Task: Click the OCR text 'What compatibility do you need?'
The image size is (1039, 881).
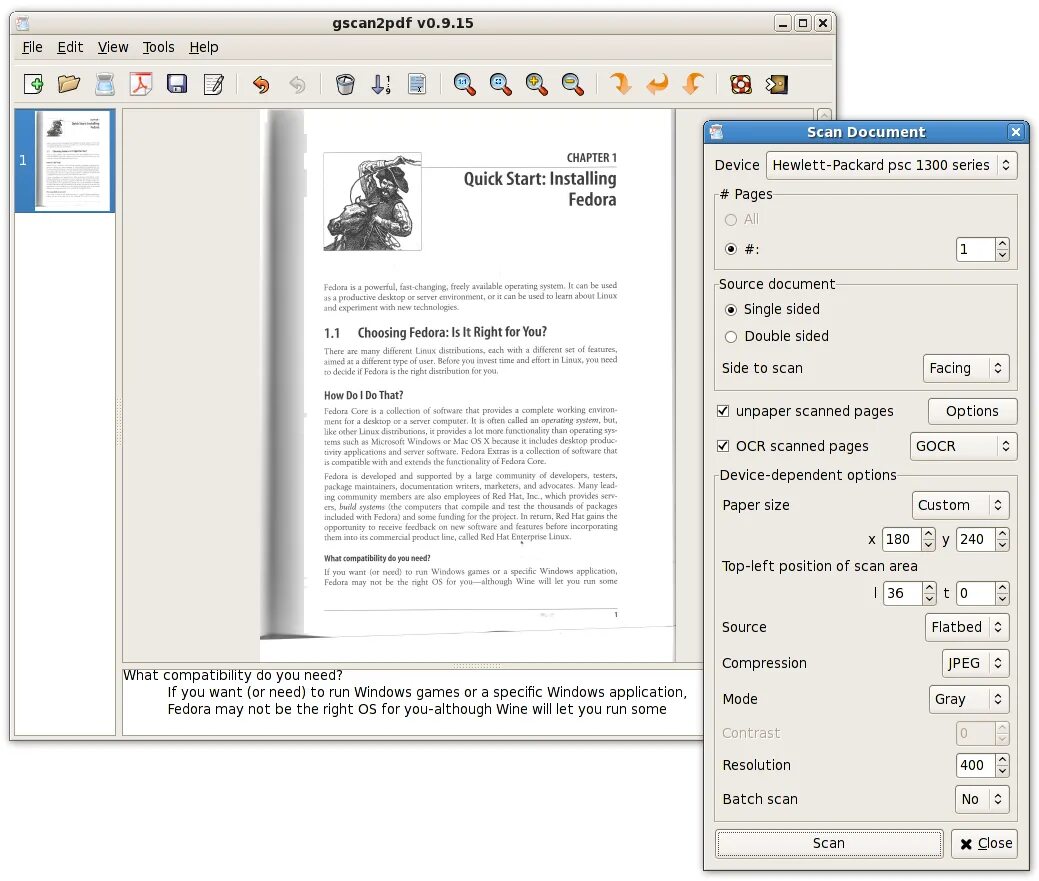Action: pyautogui.click(x=233, y=675)
